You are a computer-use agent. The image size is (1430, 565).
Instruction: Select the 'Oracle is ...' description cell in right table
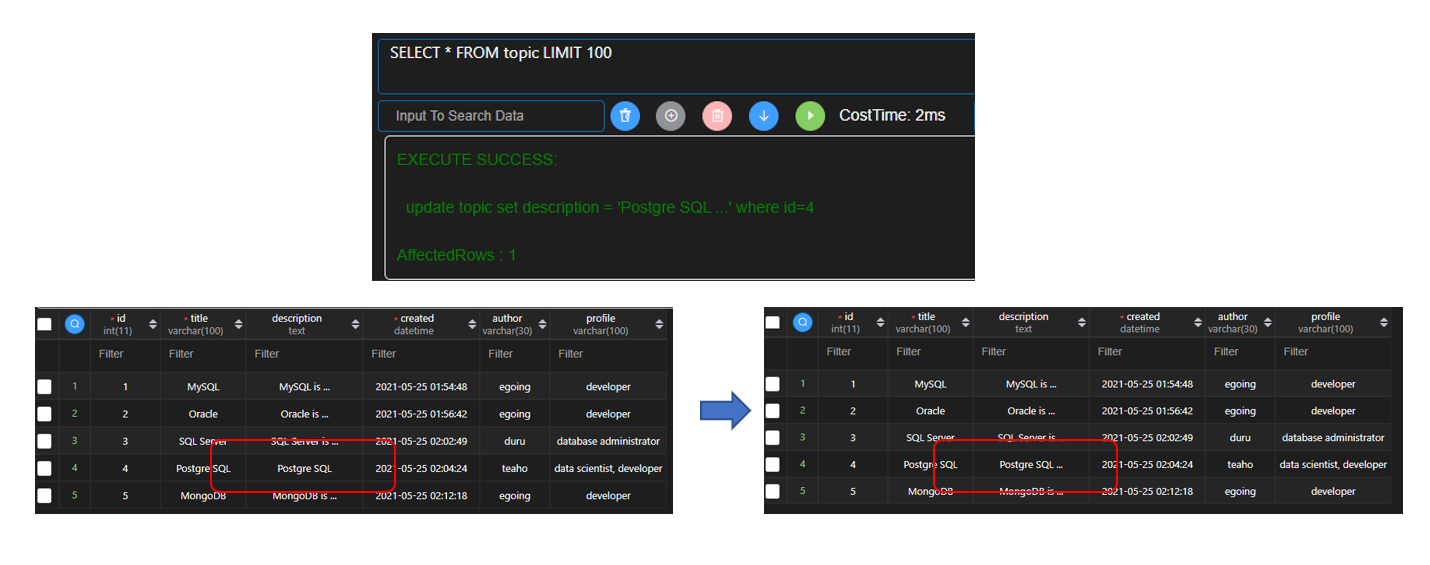point(1031,411)
